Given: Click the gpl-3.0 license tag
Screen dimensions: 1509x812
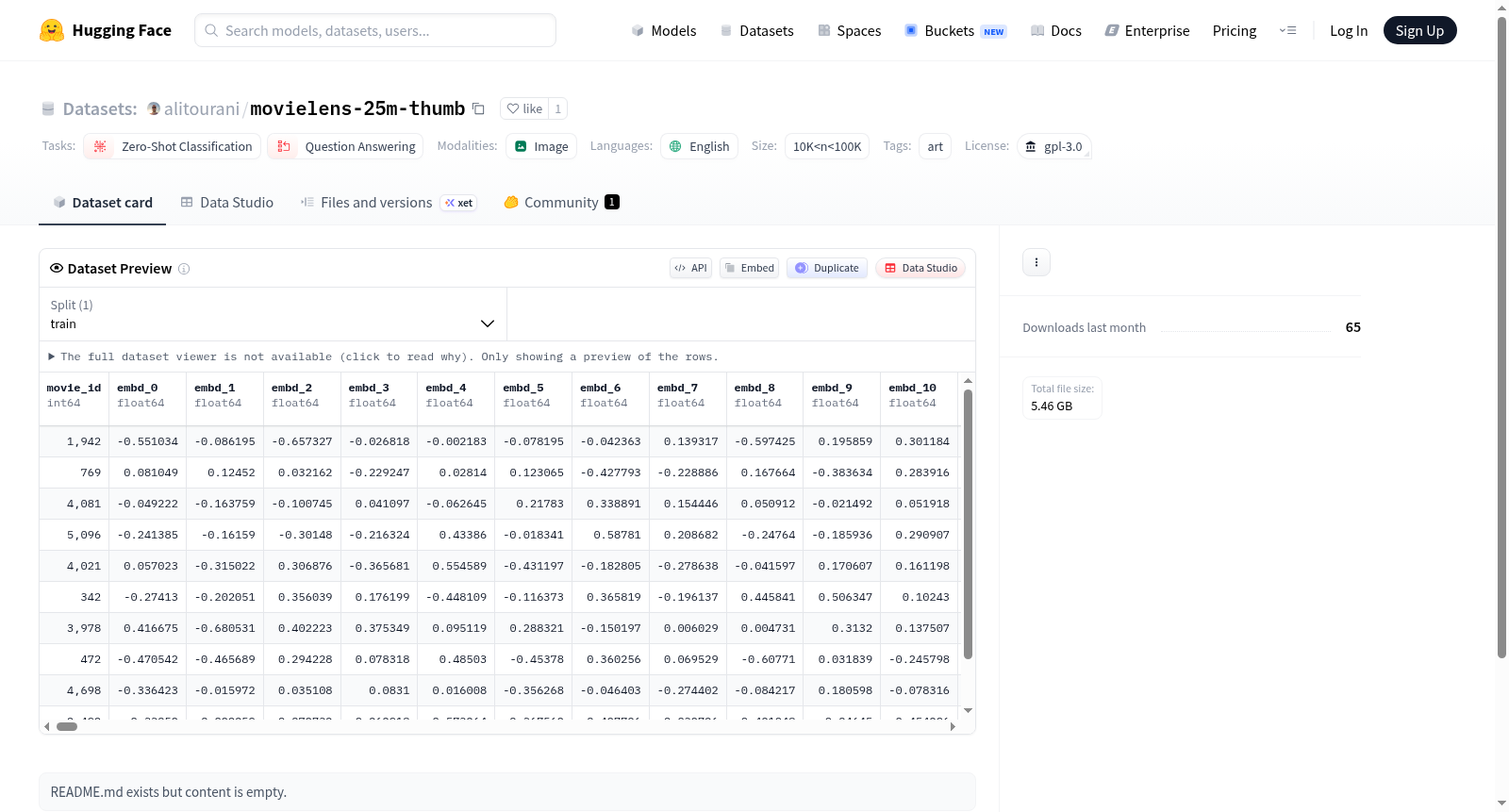Looking at the screenshot, I should (x=1054, y=146).
